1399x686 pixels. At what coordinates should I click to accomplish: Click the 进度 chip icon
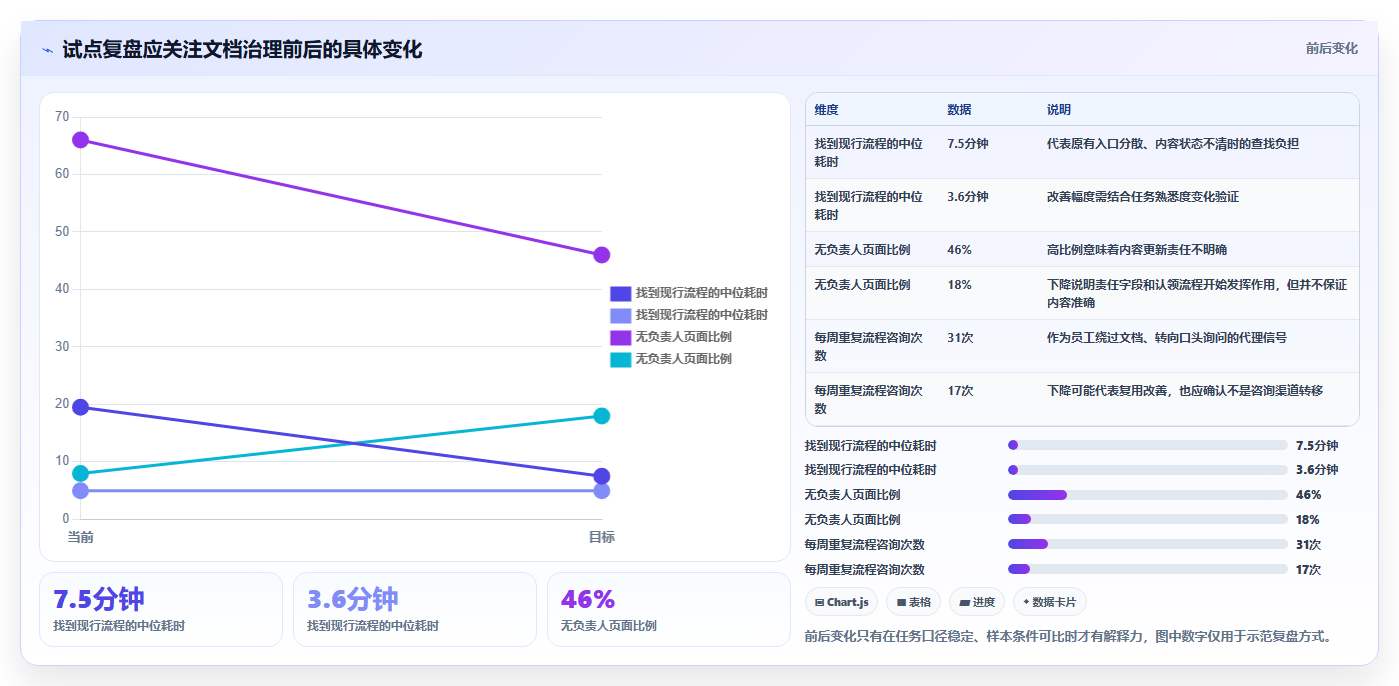(x=964, y=602)
